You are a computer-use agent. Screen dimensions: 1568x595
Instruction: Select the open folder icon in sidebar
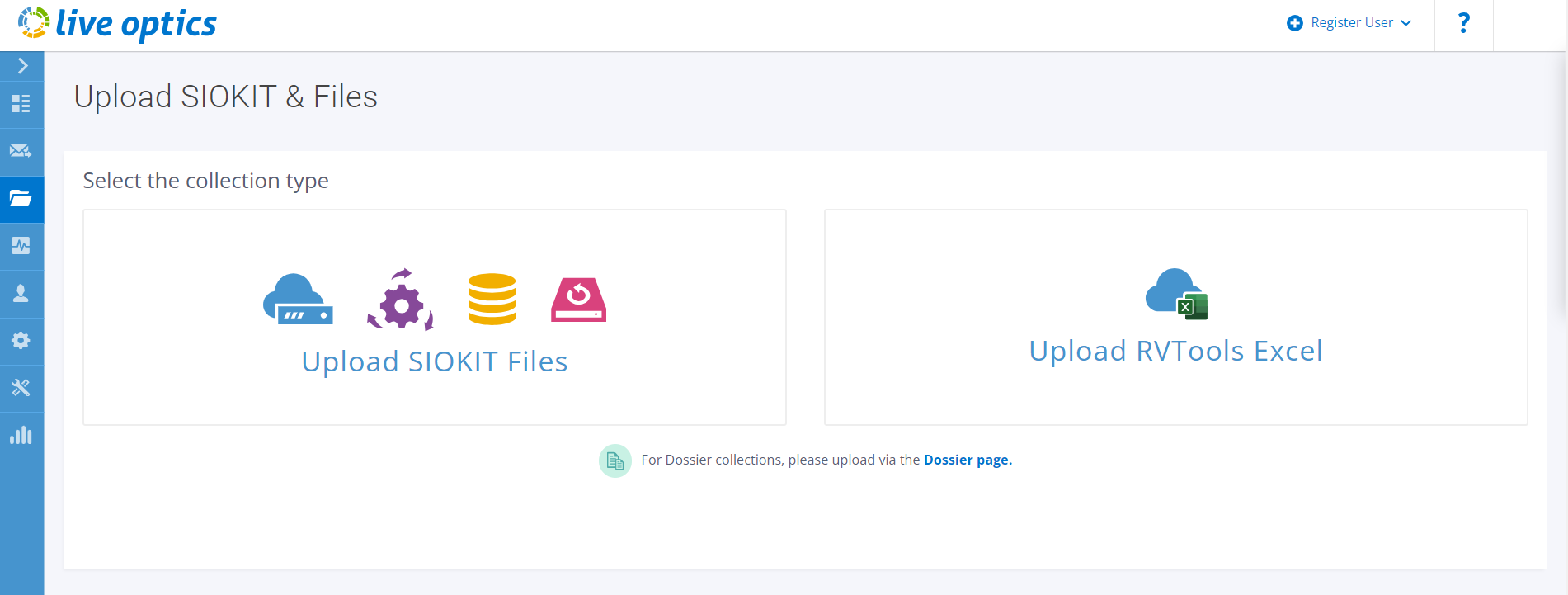[x=21, y=198]
